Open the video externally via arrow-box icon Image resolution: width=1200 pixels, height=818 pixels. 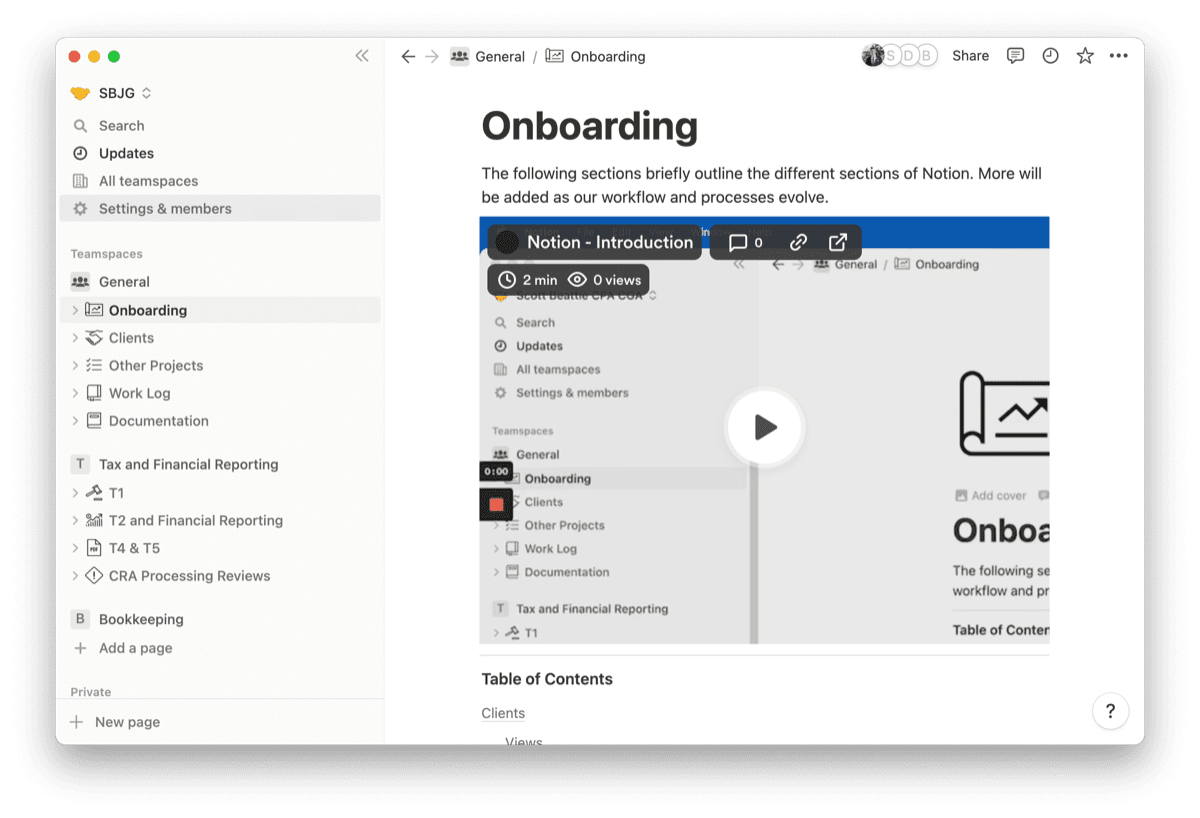[x=838, y=242]
